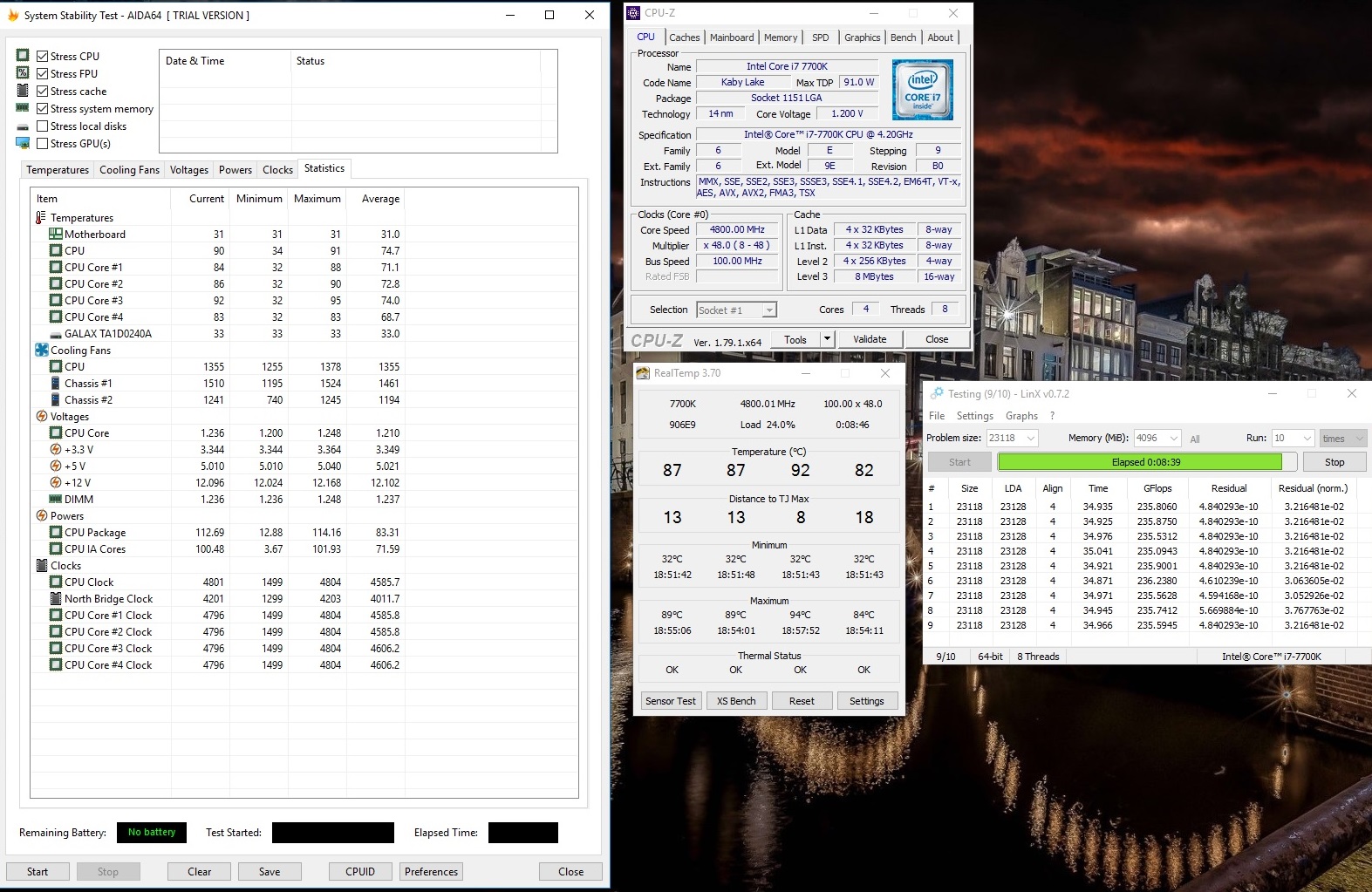Screen dimensions: 1372x892
Task: Click the Test Started field in AIDA64
Action: 333,833
